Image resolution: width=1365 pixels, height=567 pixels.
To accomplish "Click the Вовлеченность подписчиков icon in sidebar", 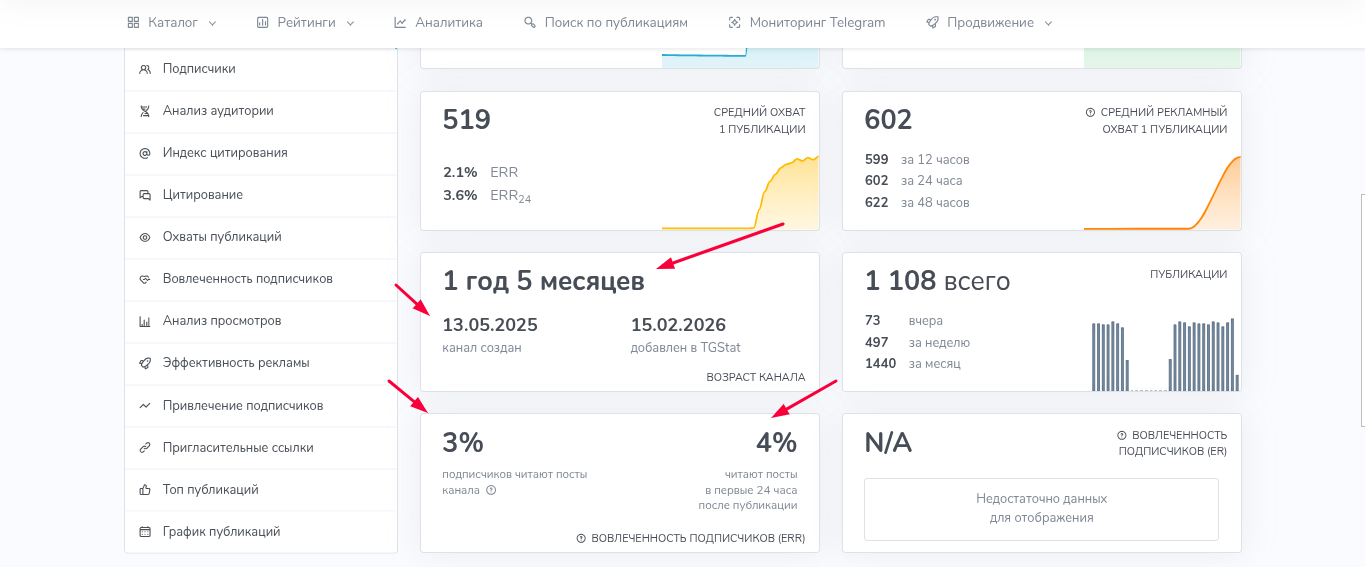I will (145, 279).
